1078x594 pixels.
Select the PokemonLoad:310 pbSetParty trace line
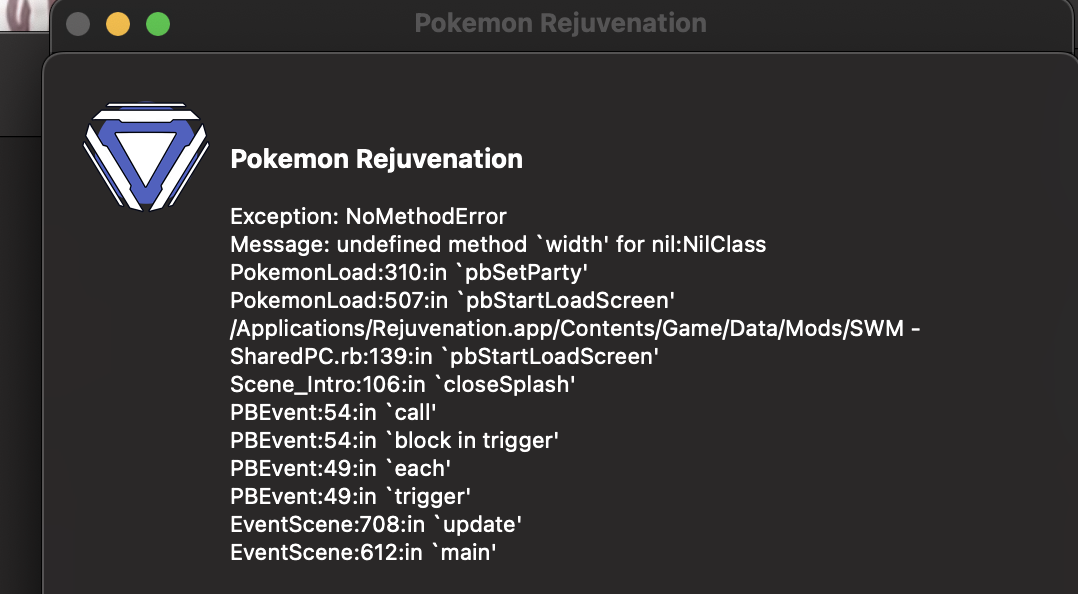click(409, 273)
